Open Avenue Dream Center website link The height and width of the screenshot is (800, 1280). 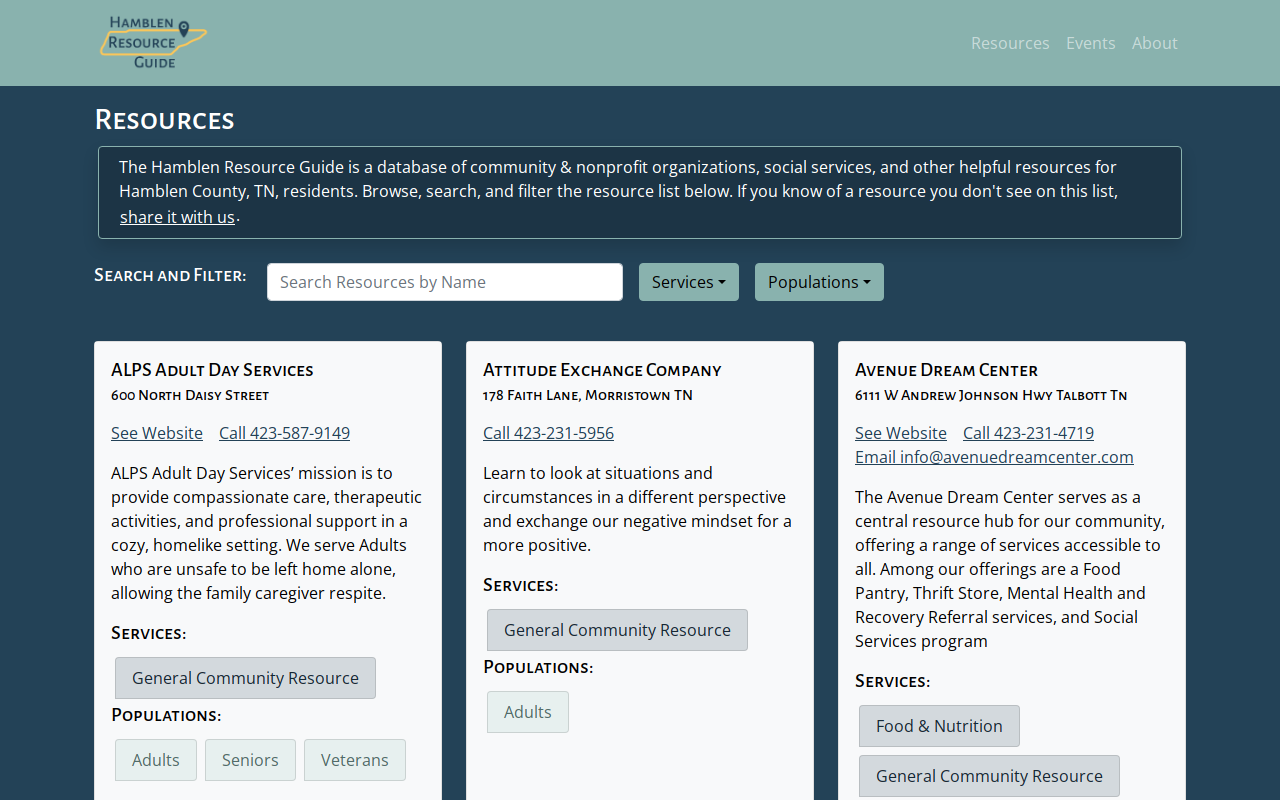point(901,433)
